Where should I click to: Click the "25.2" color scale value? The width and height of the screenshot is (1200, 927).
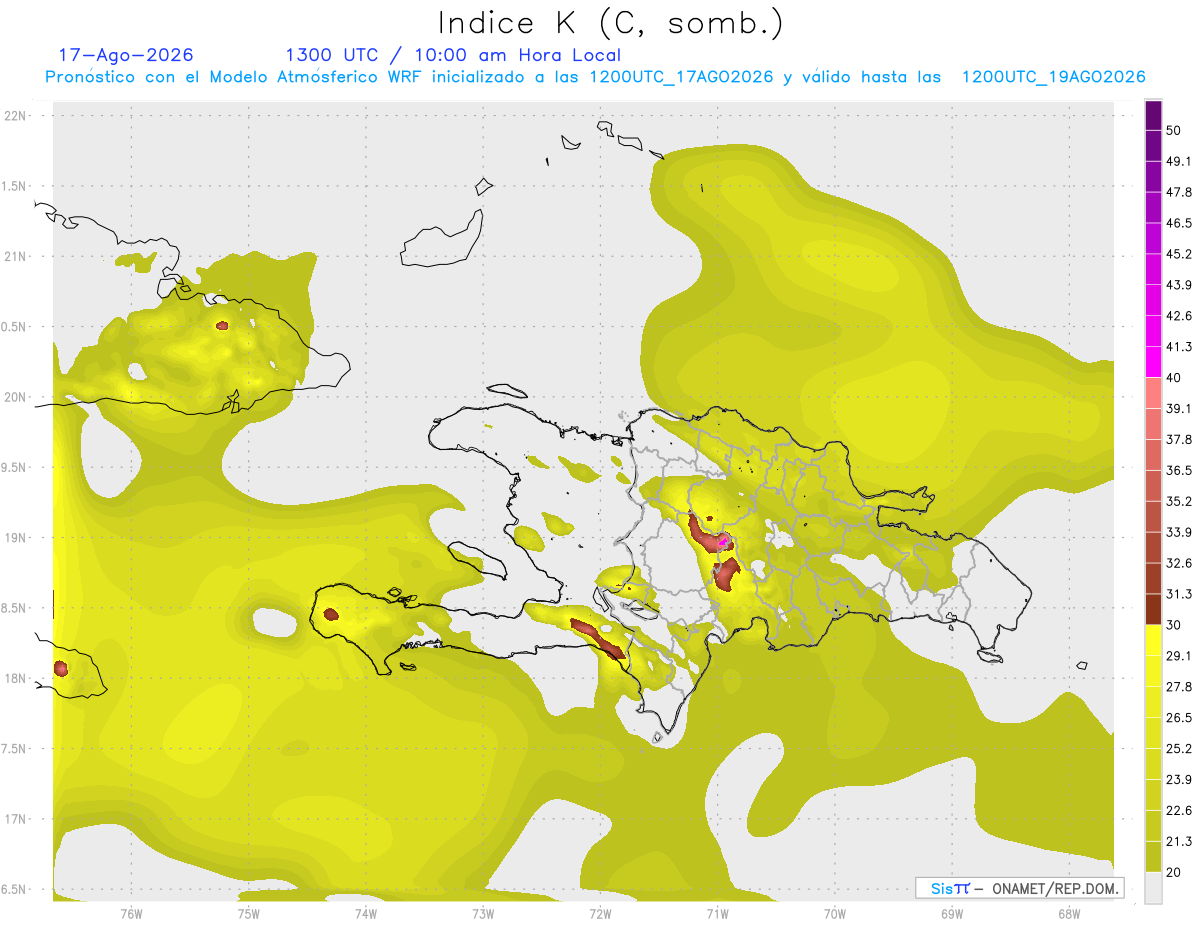pos(1179,748)
